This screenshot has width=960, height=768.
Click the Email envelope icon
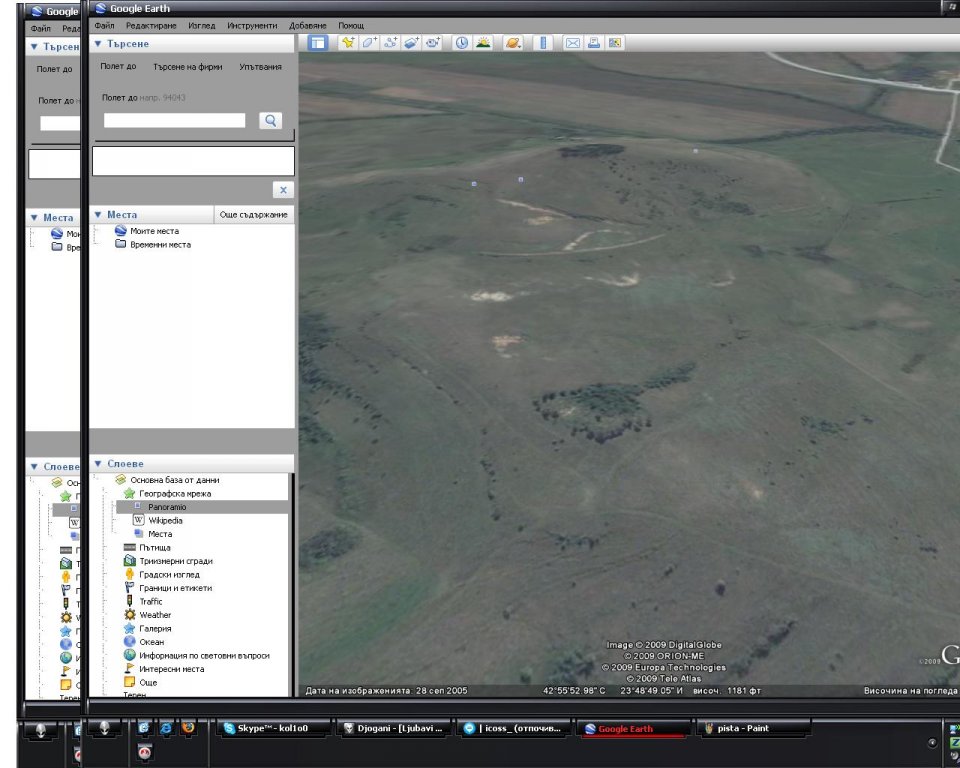point(573,43)
